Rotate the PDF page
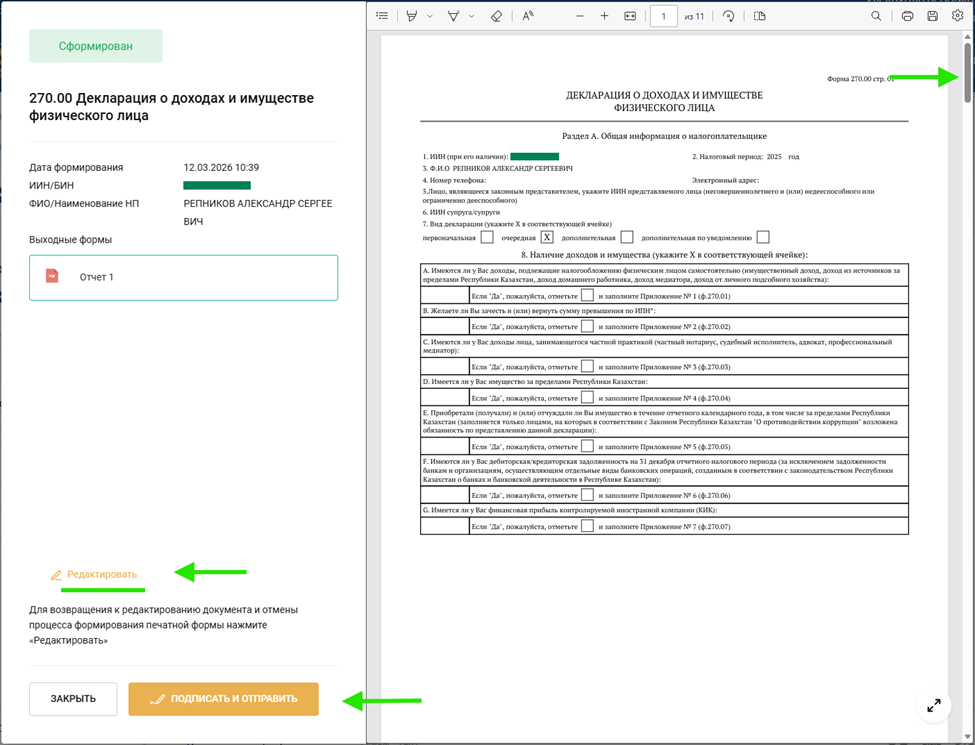 tap(728, 16)
